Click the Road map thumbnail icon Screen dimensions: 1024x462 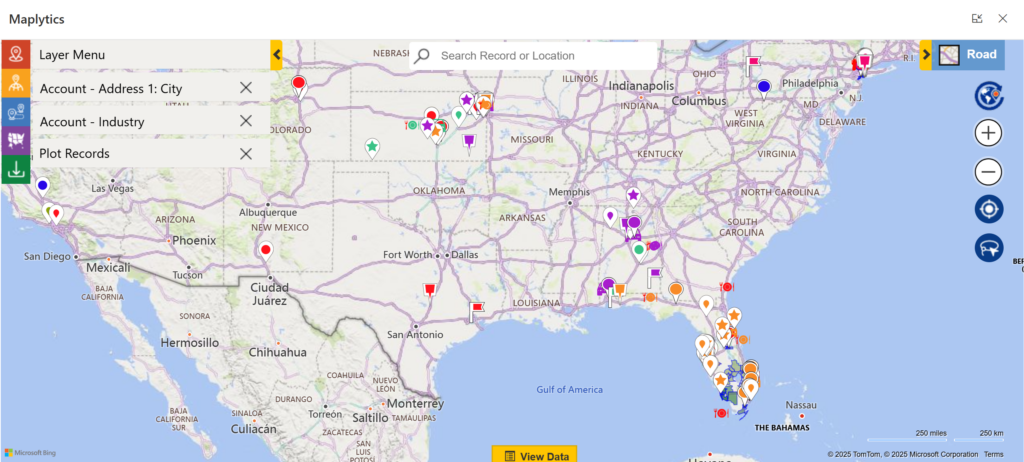point(949,55)
